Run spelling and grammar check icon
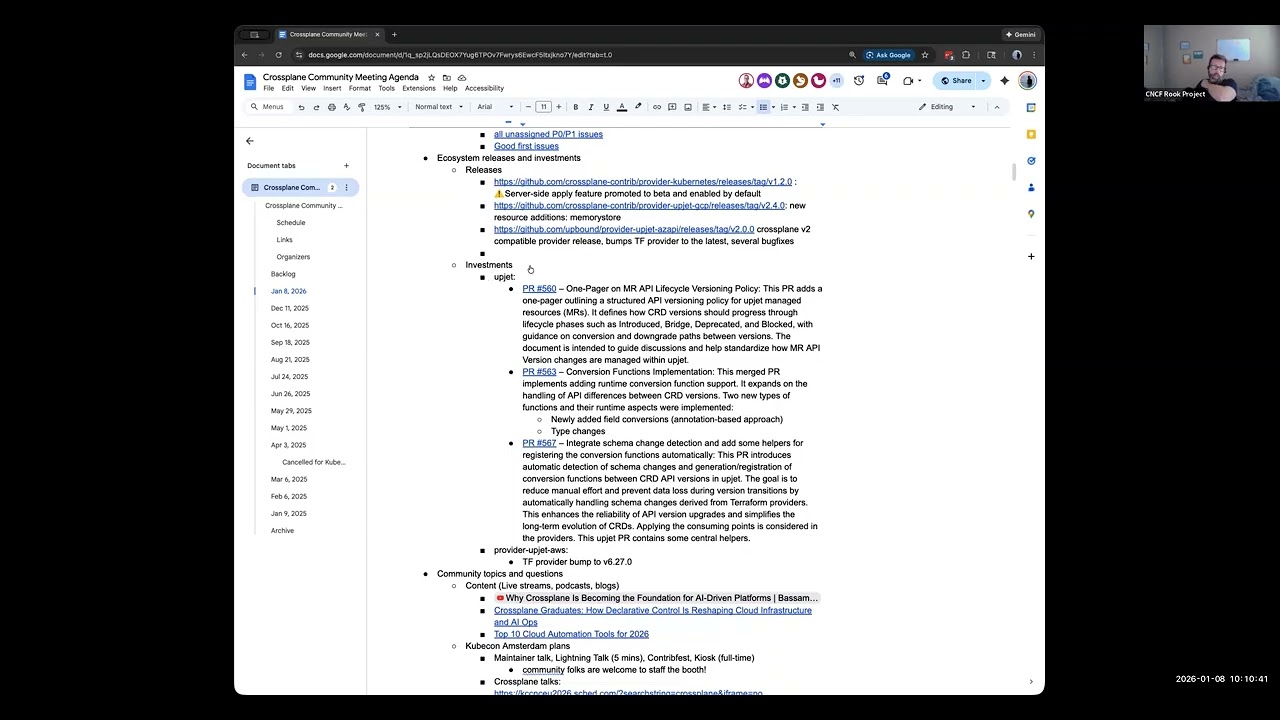 pos(346,107)
